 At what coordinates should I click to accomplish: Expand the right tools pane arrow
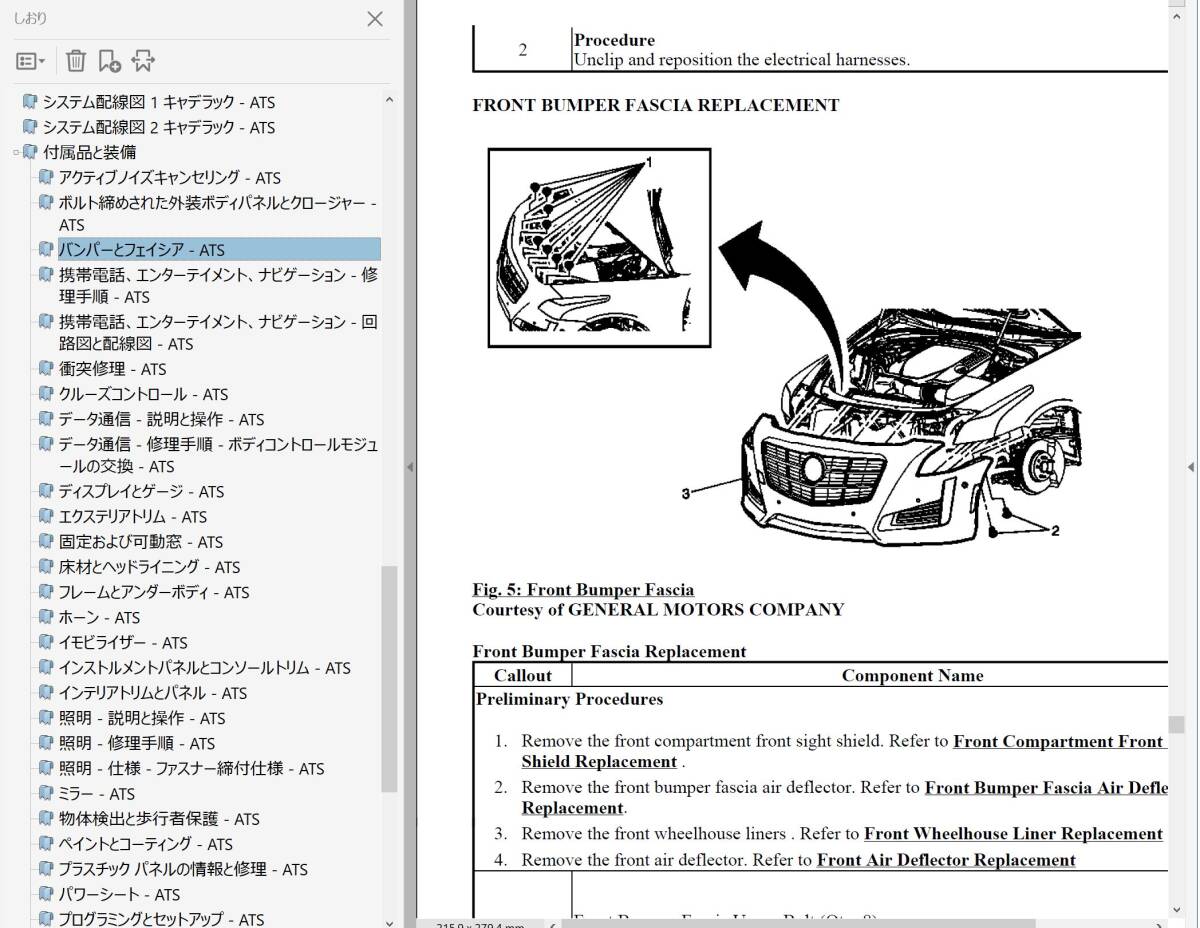pyautogui.click(x=1190, y=467)
